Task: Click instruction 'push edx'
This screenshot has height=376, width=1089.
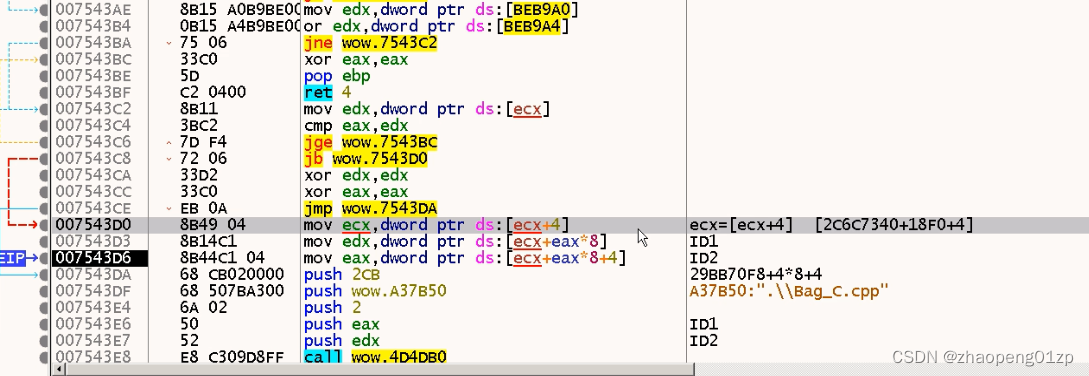Action: pyautogui.click(x=342, y=341)
